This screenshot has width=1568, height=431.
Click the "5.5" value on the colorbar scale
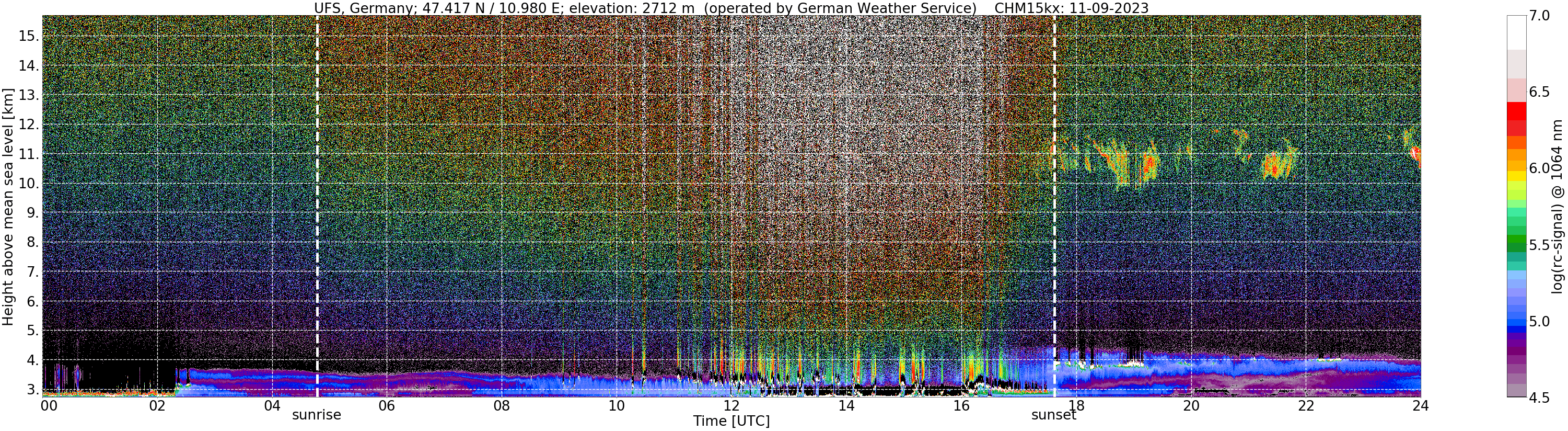click(x=1539, y=245)
